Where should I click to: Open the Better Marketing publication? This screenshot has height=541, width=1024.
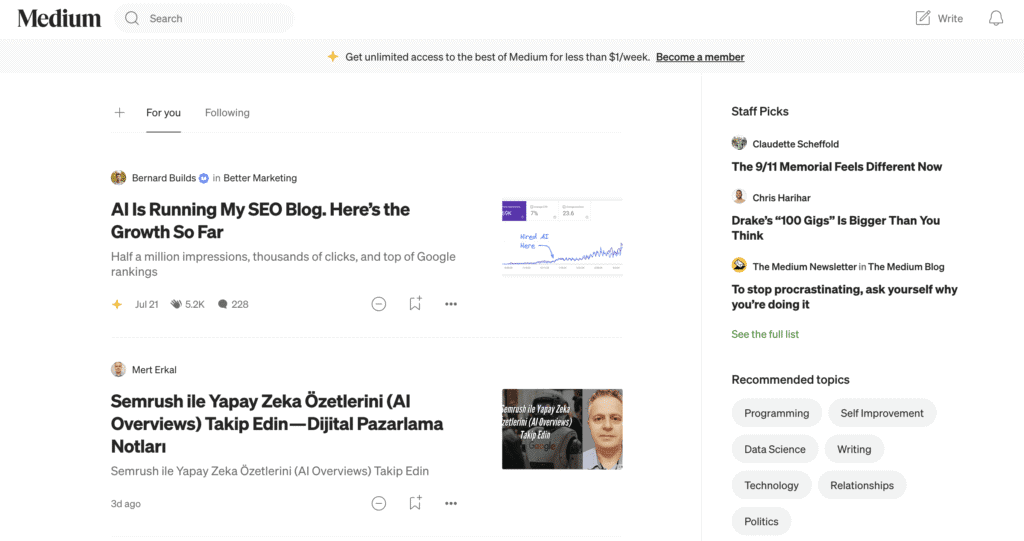tap(260, 178)
